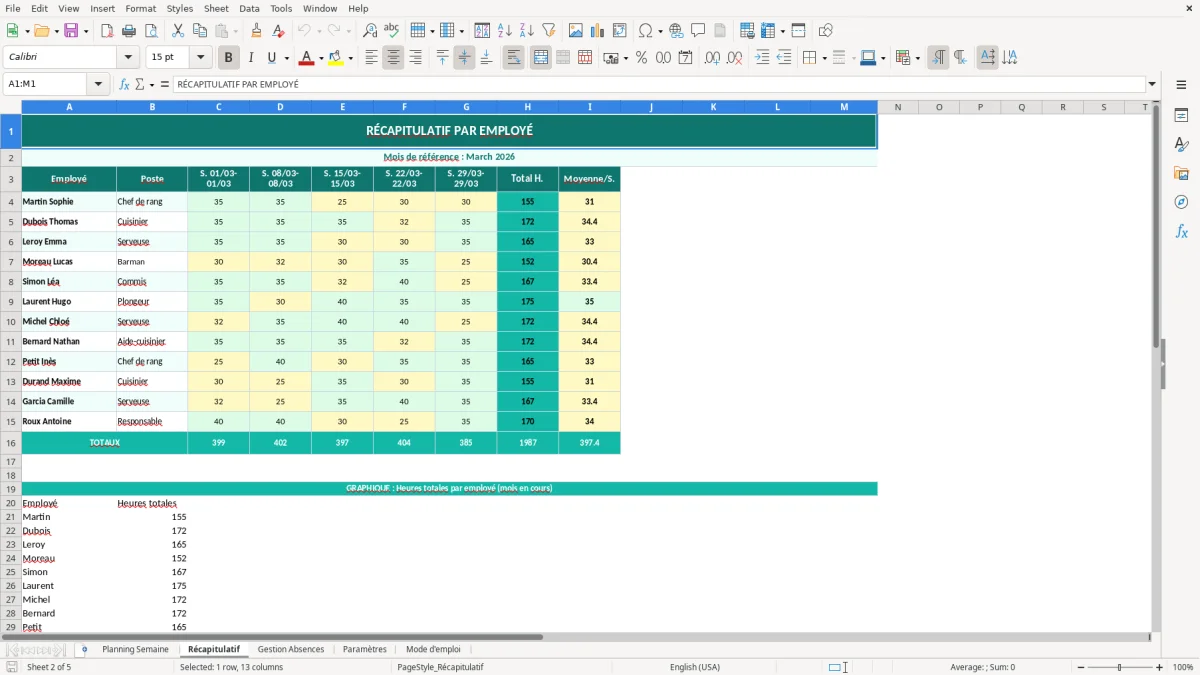Toggle Center Horizontally alignment
The image size is (1200, 675).
[393, 58]
